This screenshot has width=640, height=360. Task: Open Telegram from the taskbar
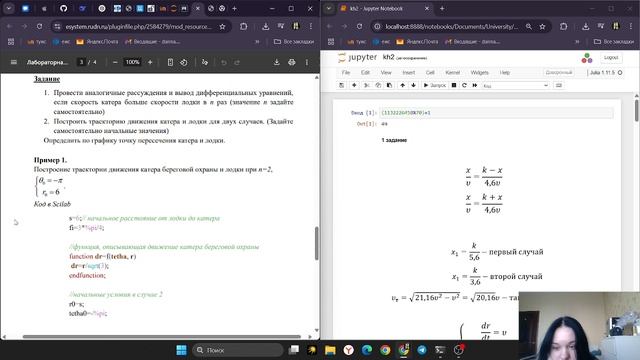click(x=422, y=350)
